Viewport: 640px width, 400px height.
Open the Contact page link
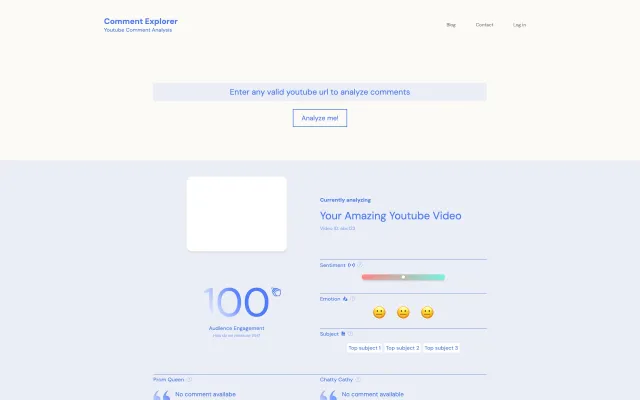(x=484, y=25)
